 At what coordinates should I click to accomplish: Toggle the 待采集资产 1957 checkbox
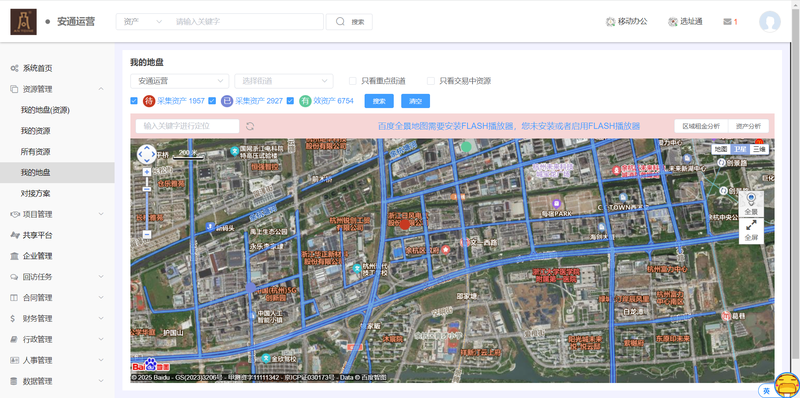coord(134,101)
